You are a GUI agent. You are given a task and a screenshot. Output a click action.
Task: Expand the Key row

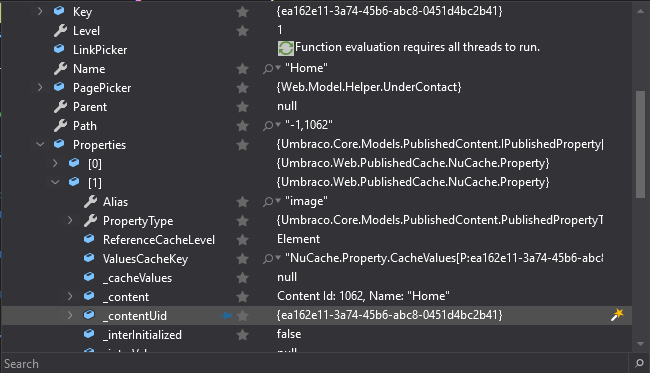[x=40, y=12]
